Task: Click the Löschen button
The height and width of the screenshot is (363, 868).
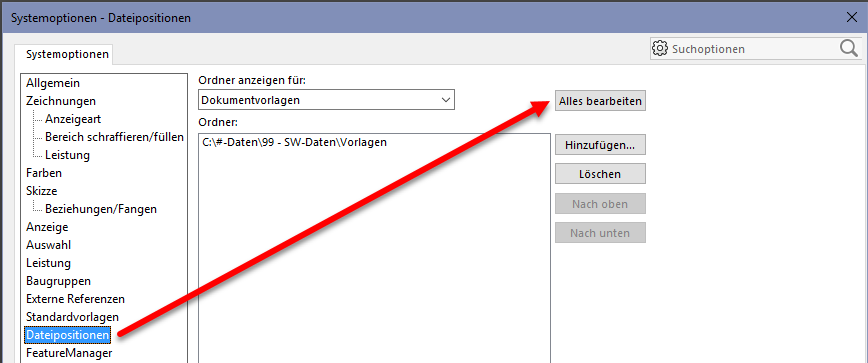Action: point(601,174)
